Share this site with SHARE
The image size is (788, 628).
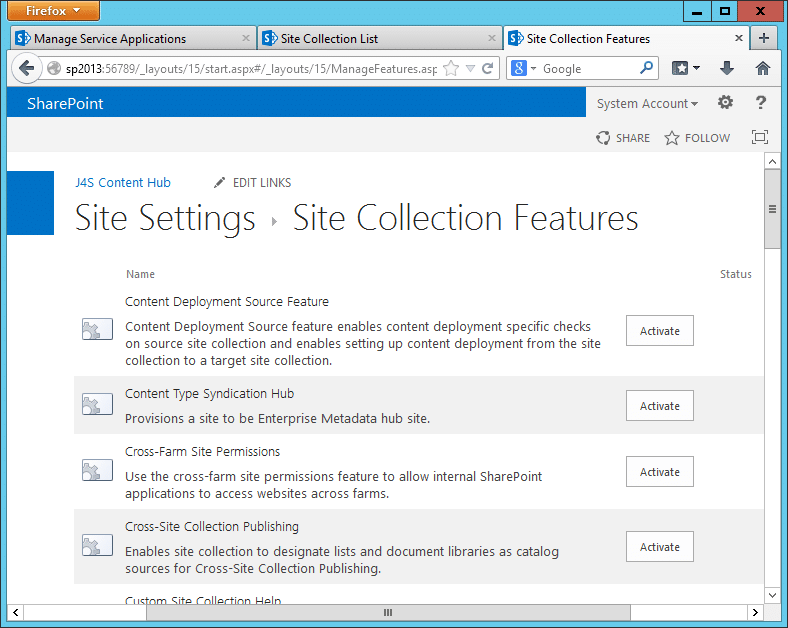(x=623, y=138)
